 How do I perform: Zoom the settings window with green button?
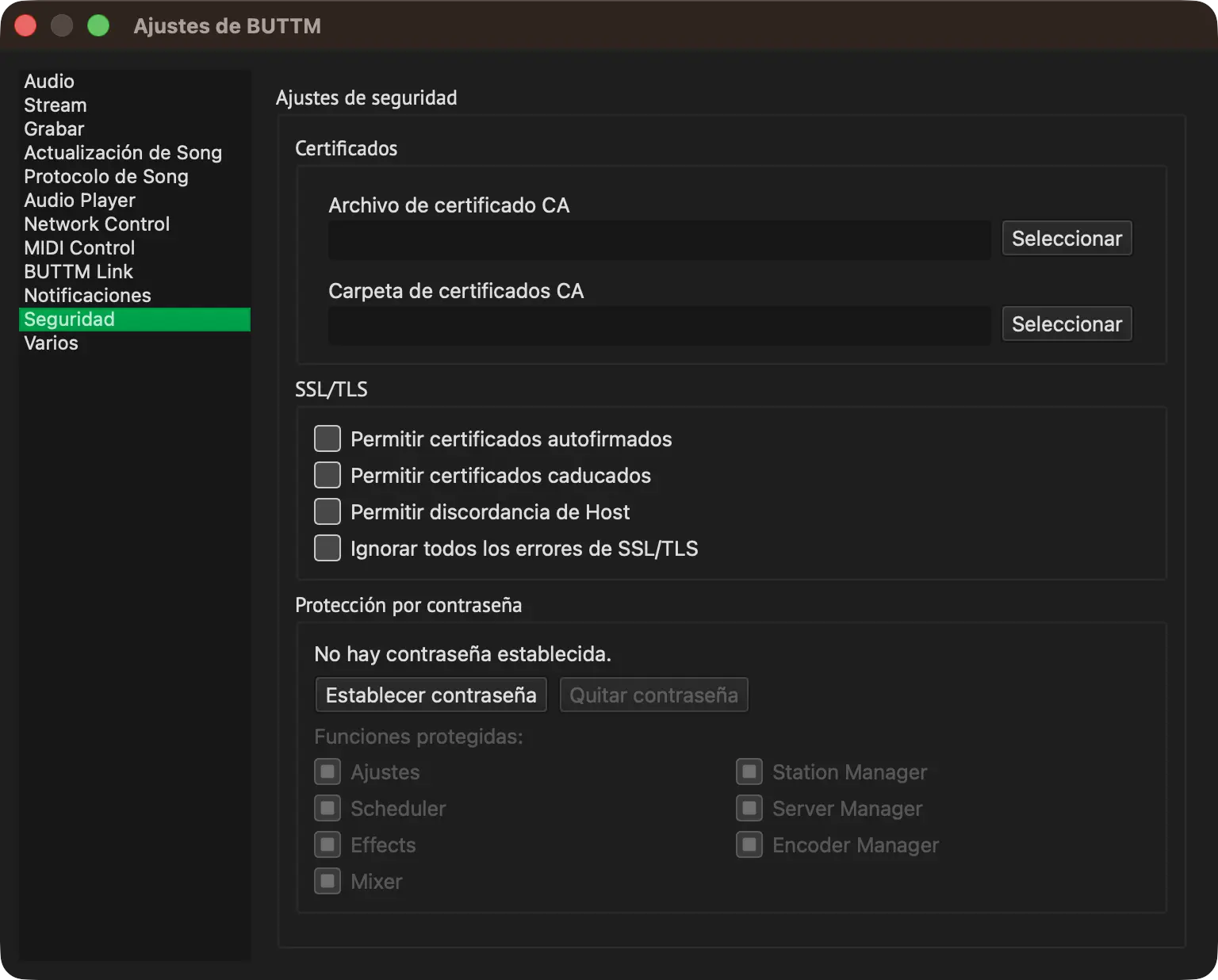(x=98, y=26)
